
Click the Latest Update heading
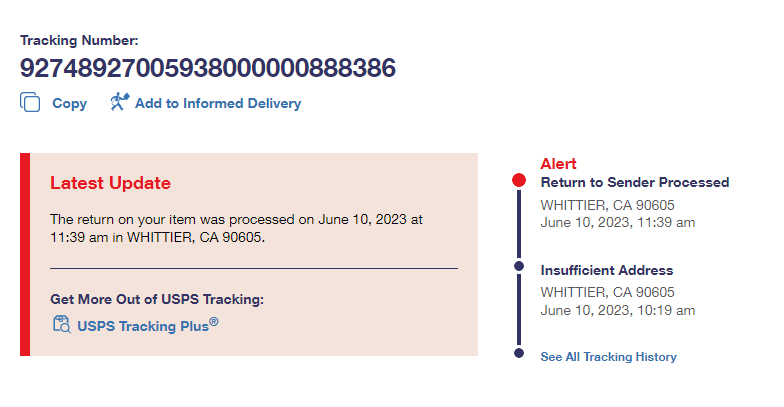pyautogui.click(x=110, y=183)
